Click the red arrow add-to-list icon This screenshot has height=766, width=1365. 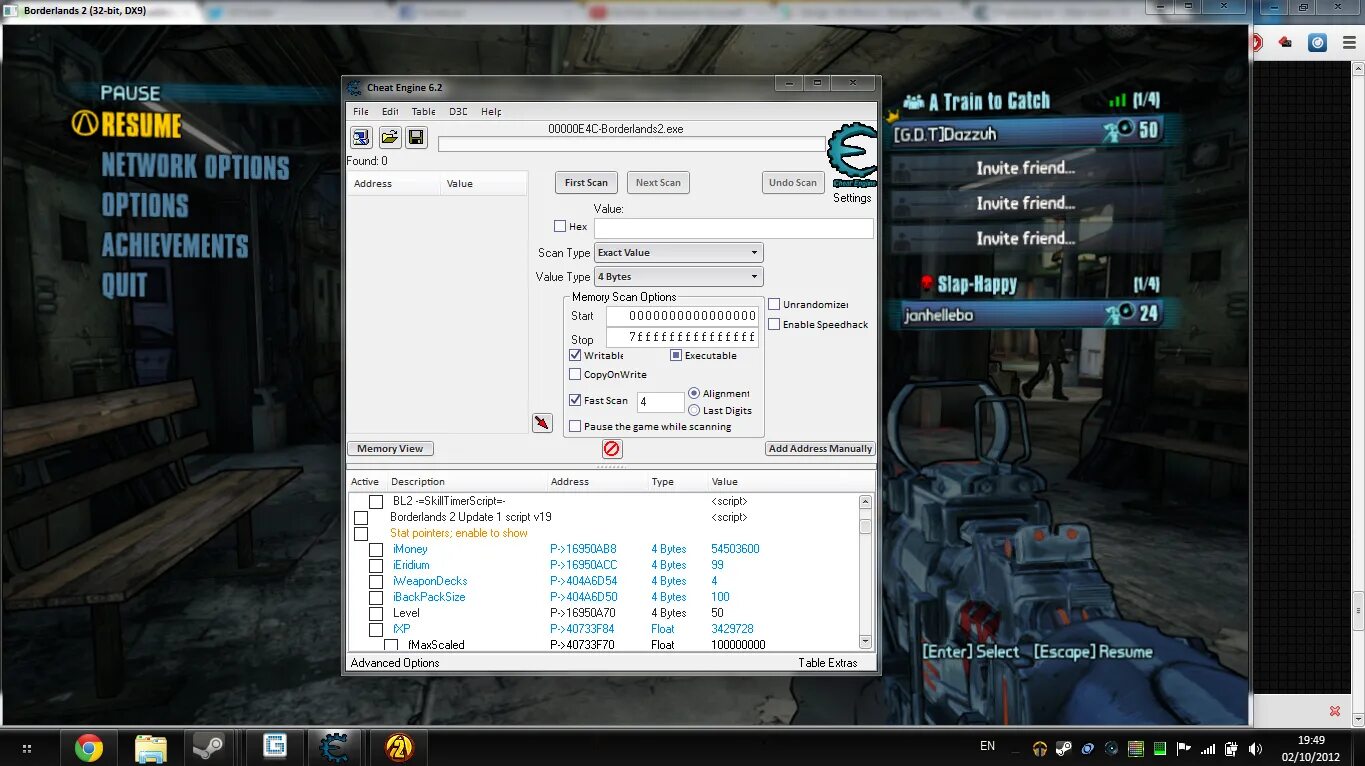(x=542, y=423)
